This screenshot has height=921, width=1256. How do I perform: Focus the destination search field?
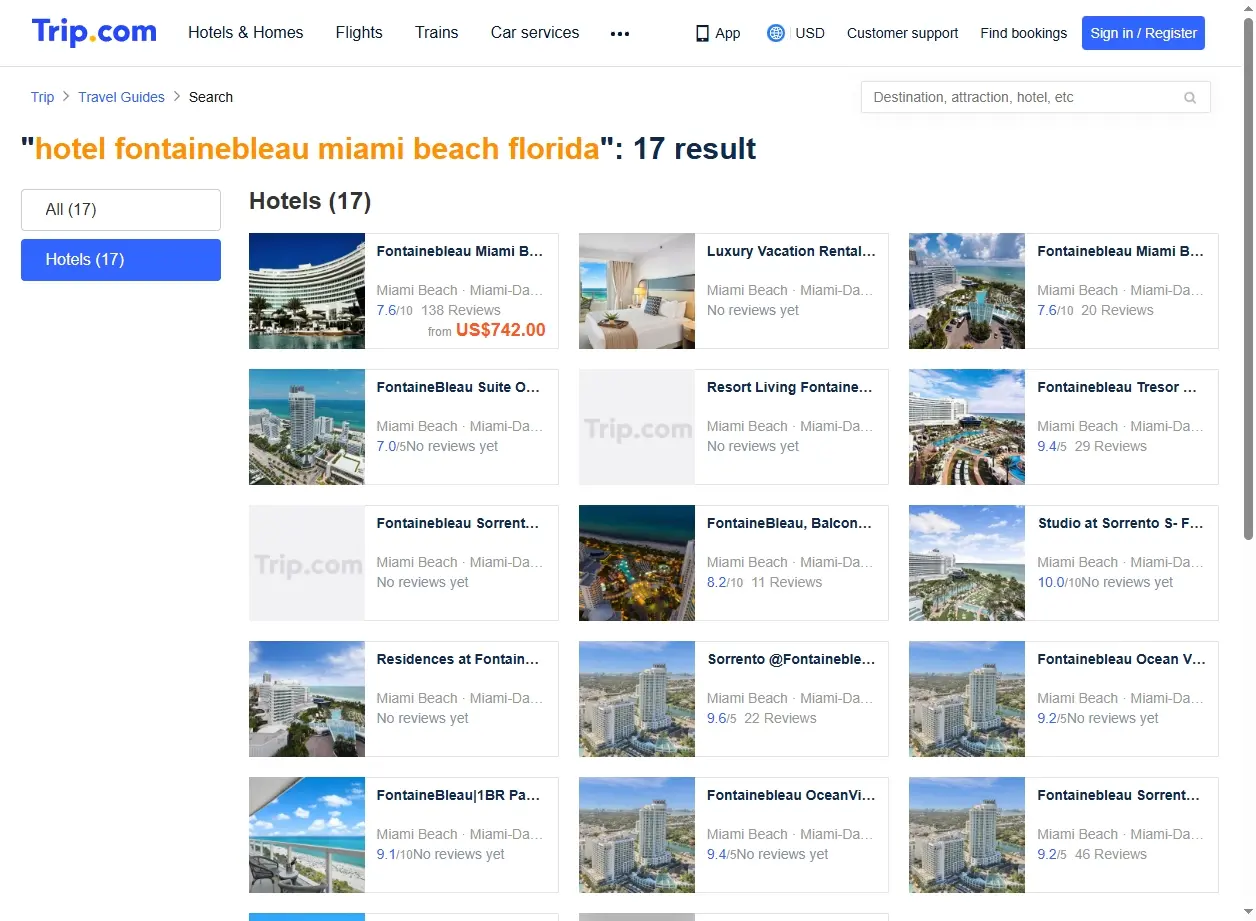[1036, 97]
